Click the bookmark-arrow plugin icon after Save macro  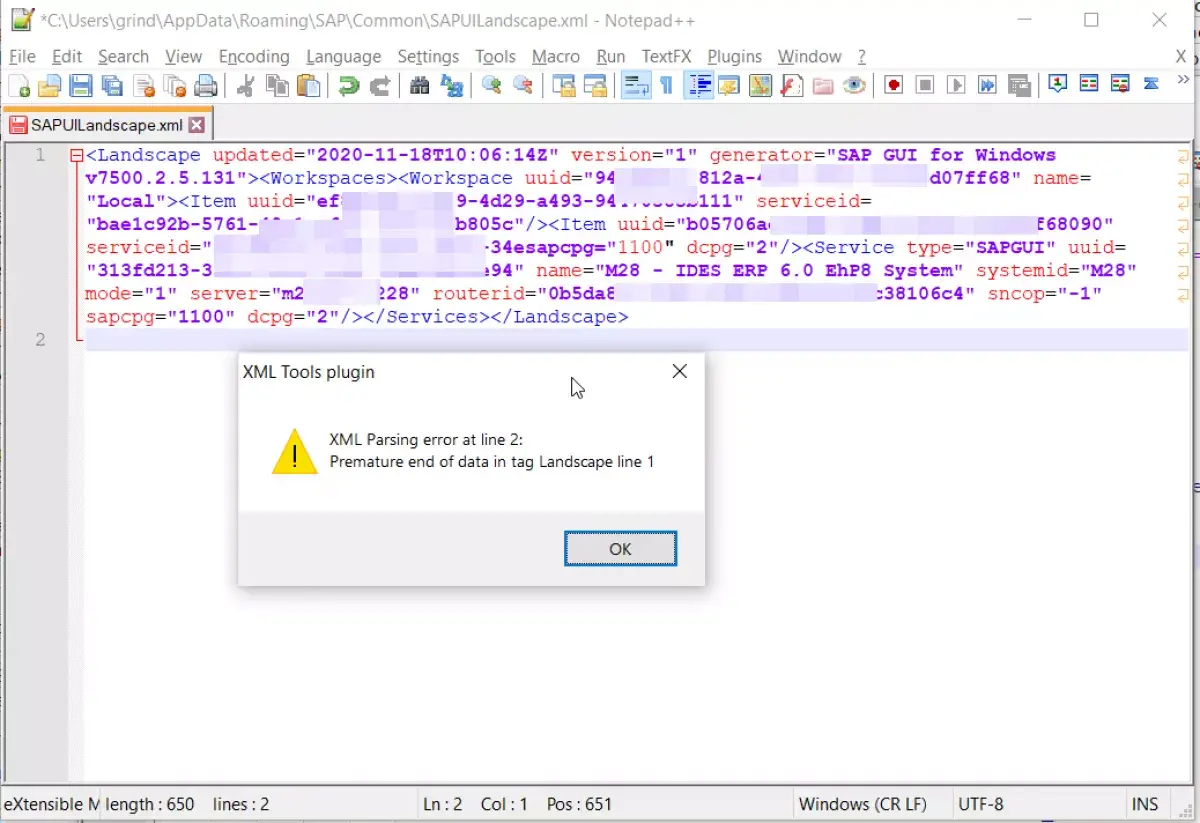pos(1057,84)
